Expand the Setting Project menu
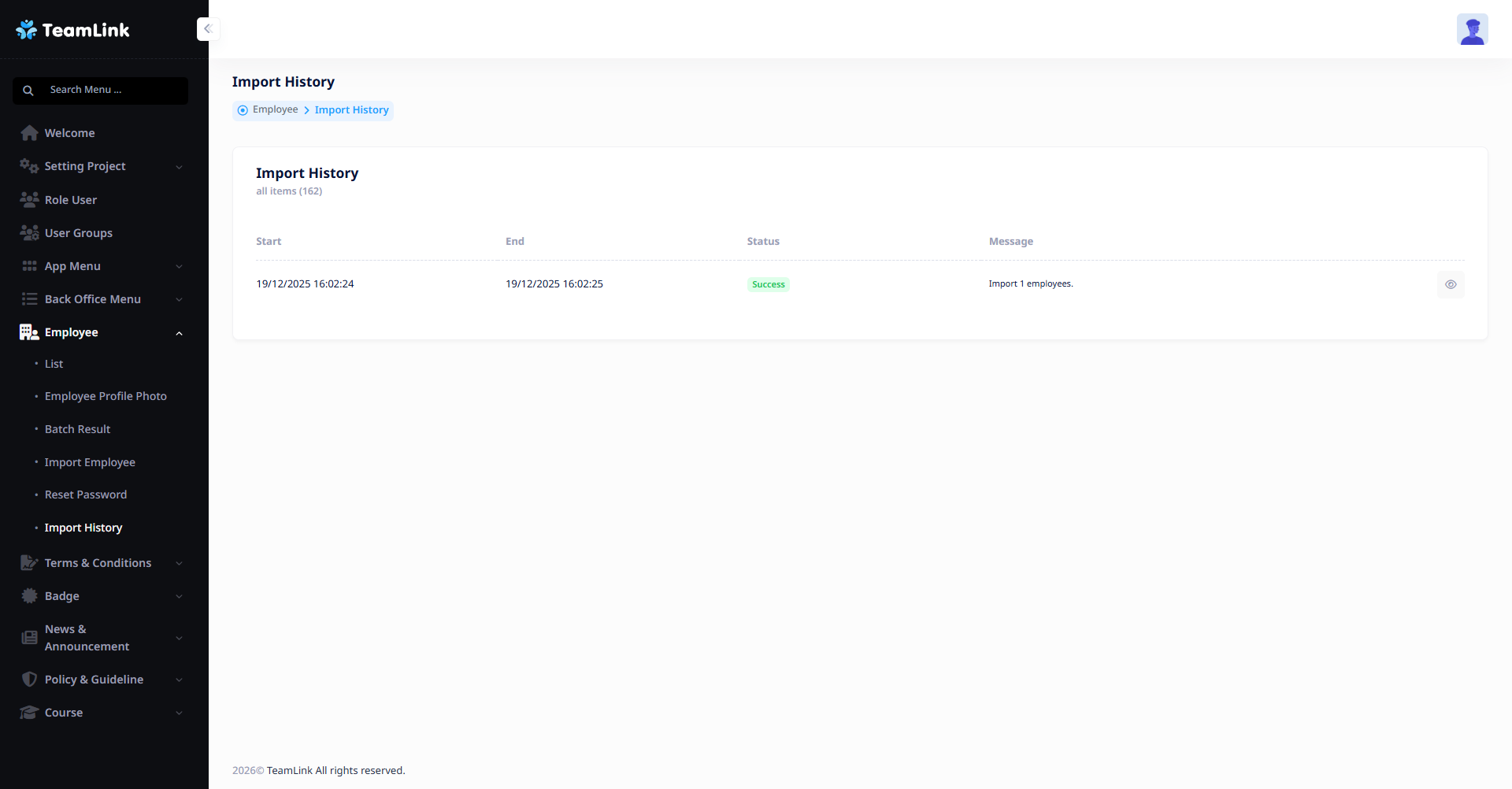Viewport: 1512px width, 789px height. 179,167
